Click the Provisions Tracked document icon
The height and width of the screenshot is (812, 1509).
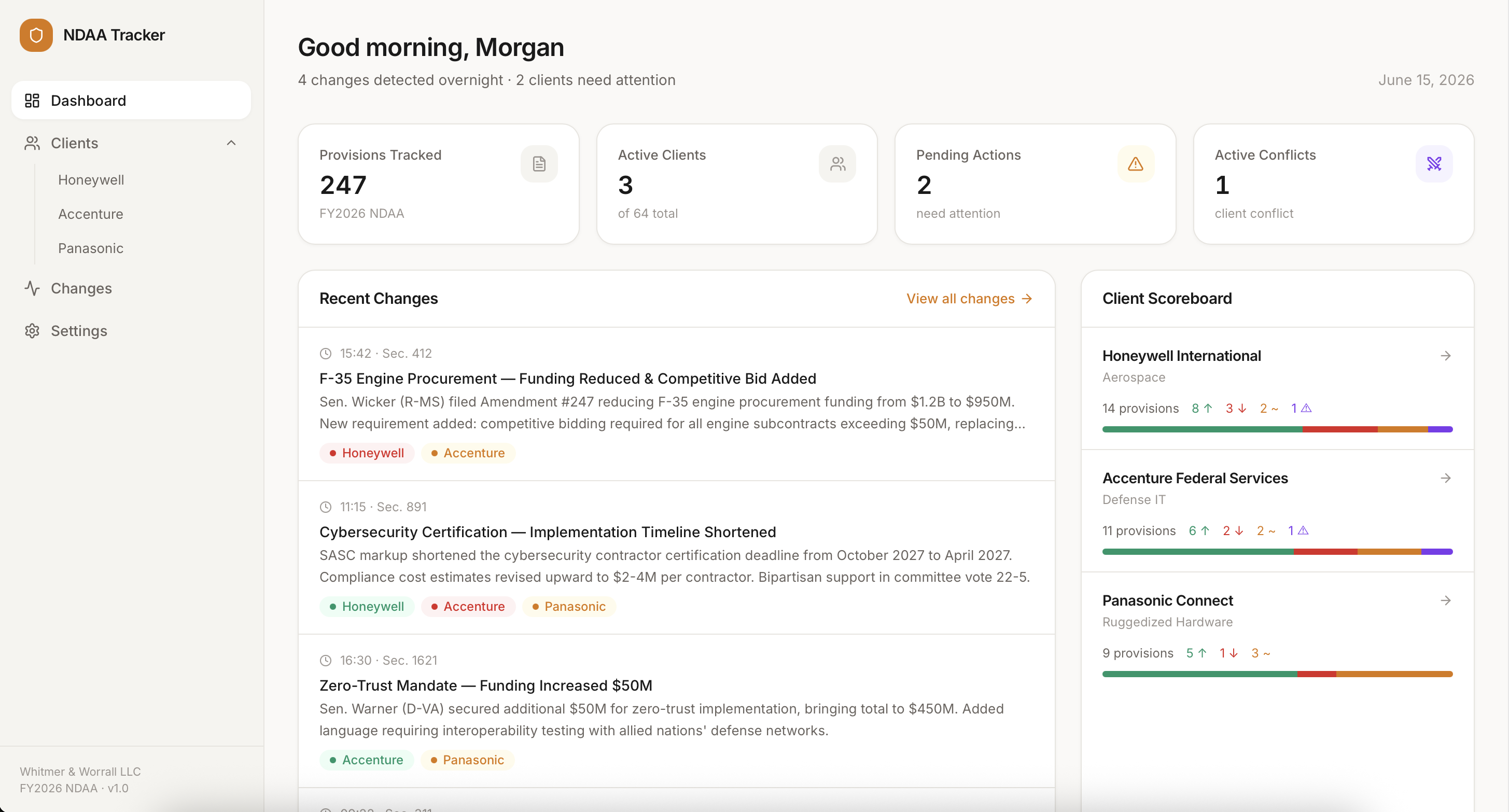(538, 164)
